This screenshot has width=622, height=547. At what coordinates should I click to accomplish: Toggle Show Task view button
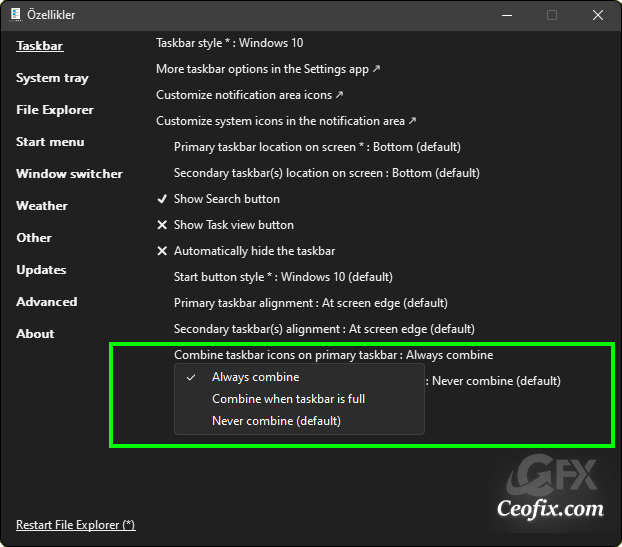pos(234,225)
